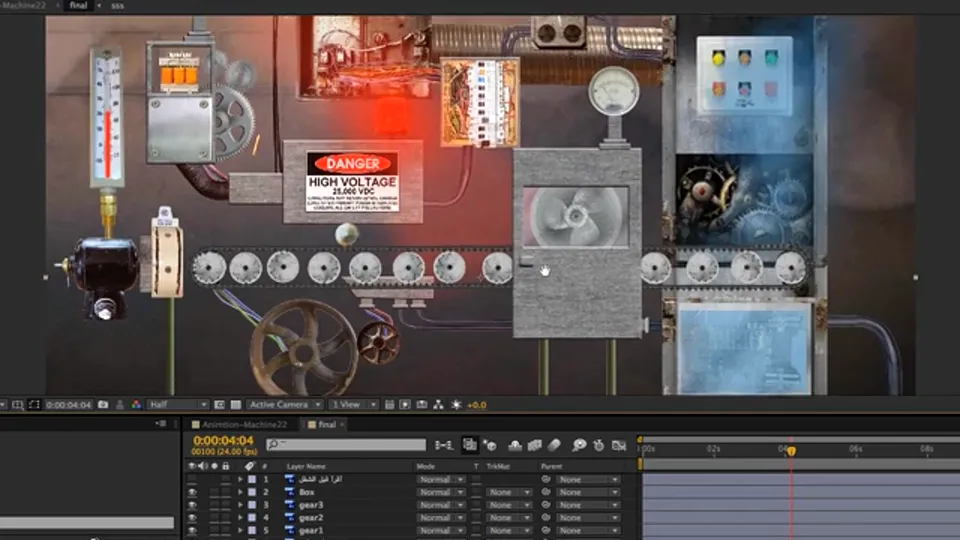The height and width of the screenshot is (540, 960).
Task: Open the Fast Previews options
Action: click(x=405, y=405)
